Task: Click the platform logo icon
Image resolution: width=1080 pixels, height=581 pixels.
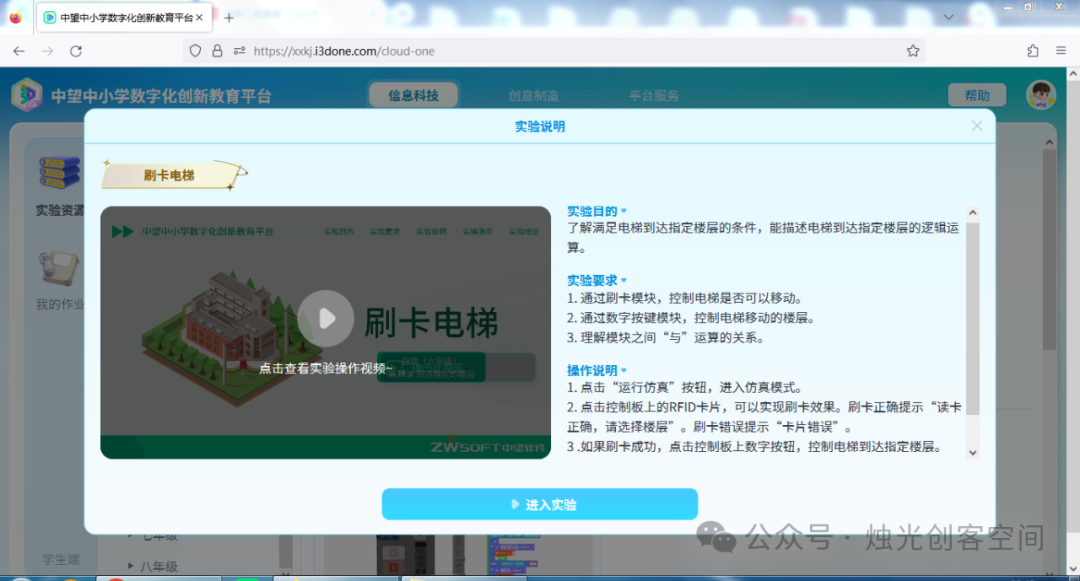Action: tap(27, 95)
